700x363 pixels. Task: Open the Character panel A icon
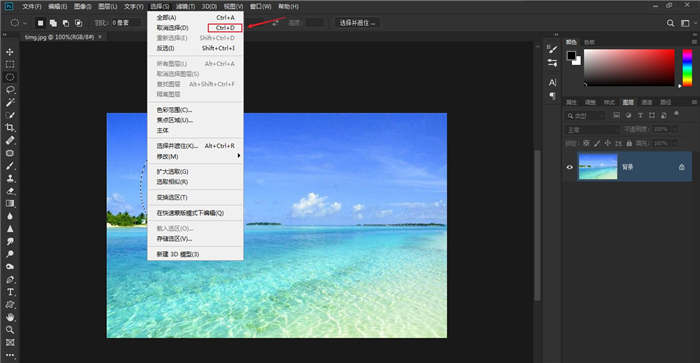[x=553, y=83]
